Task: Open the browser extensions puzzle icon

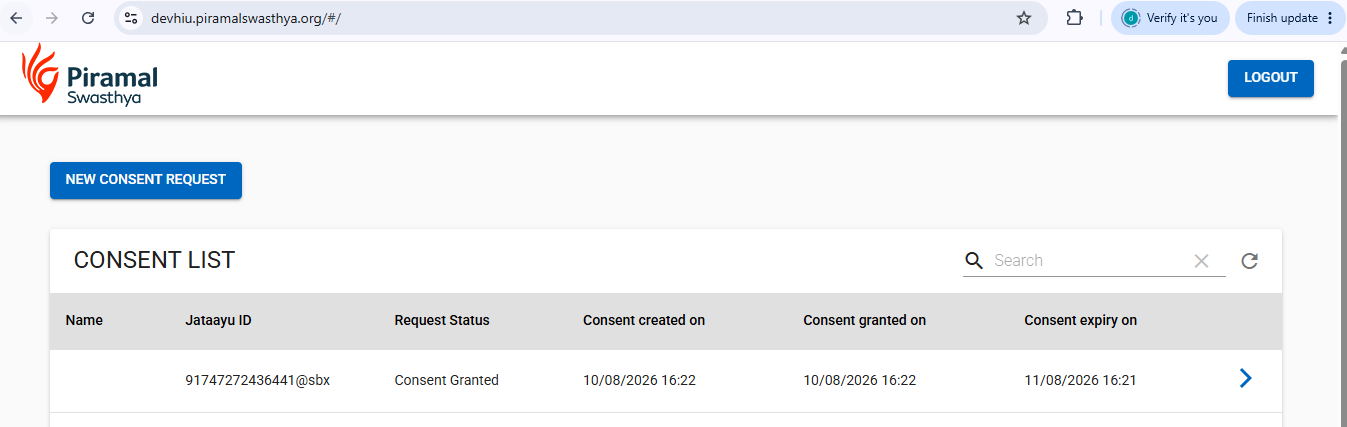Action: pos(1075,18)
